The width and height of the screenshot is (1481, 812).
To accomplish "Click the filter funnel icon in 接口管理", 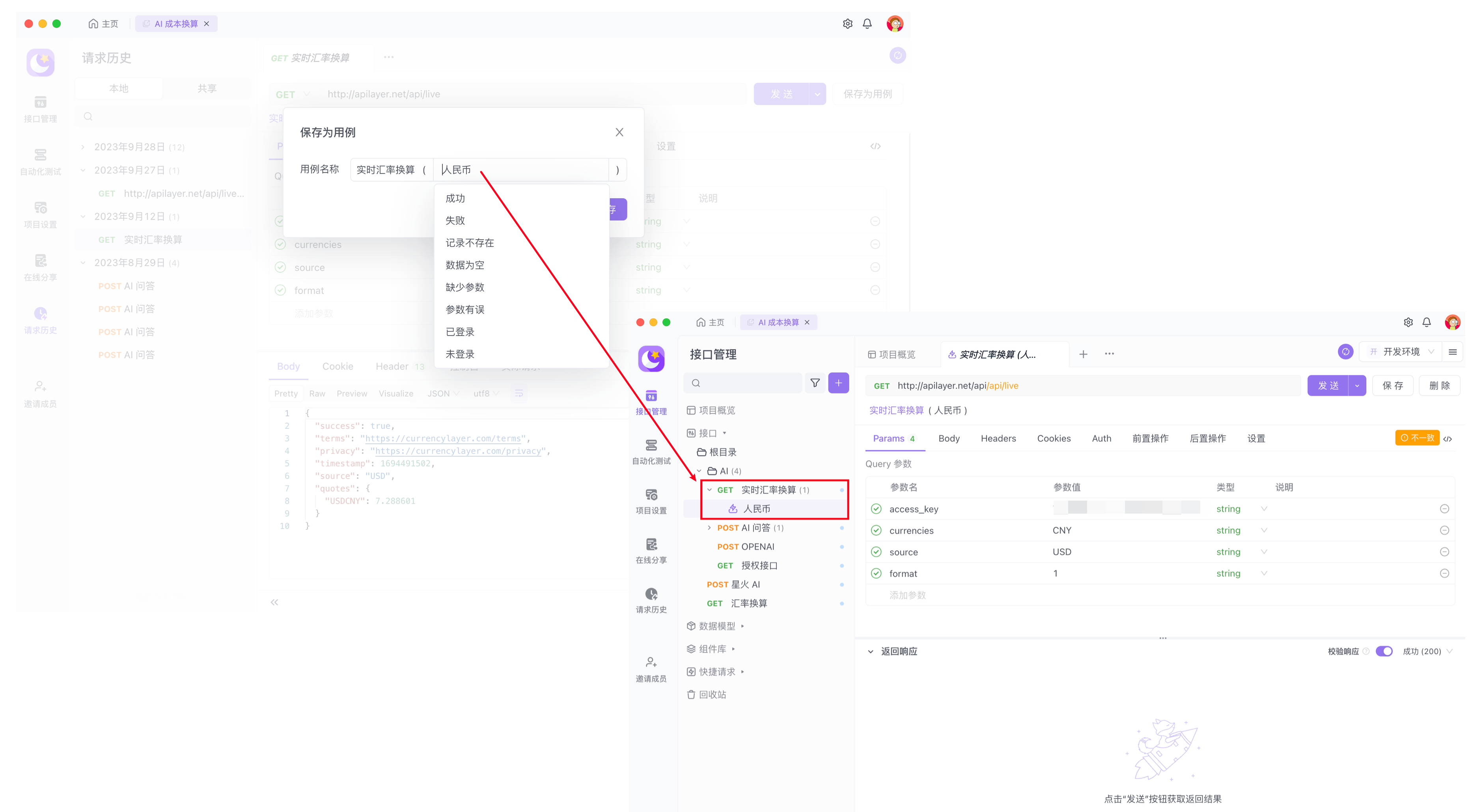I will click(x=815, y=383).
